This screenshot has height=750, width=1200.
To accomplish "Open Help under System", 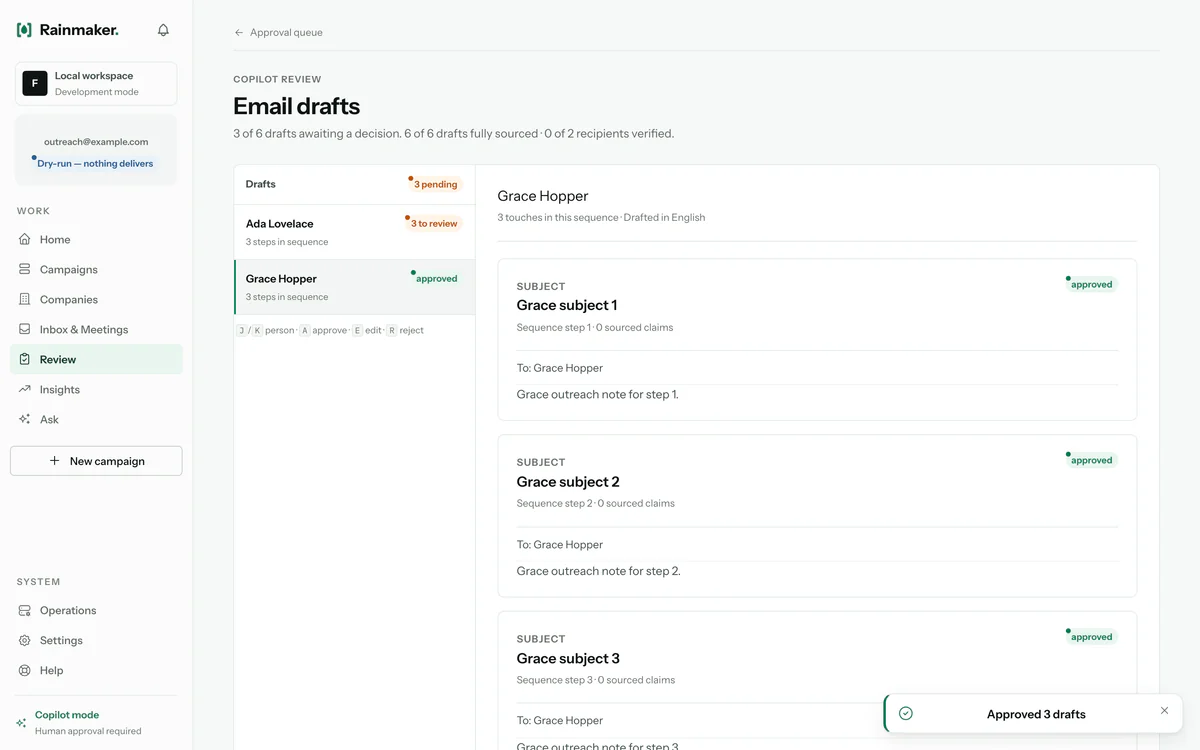I will point(96,670).
